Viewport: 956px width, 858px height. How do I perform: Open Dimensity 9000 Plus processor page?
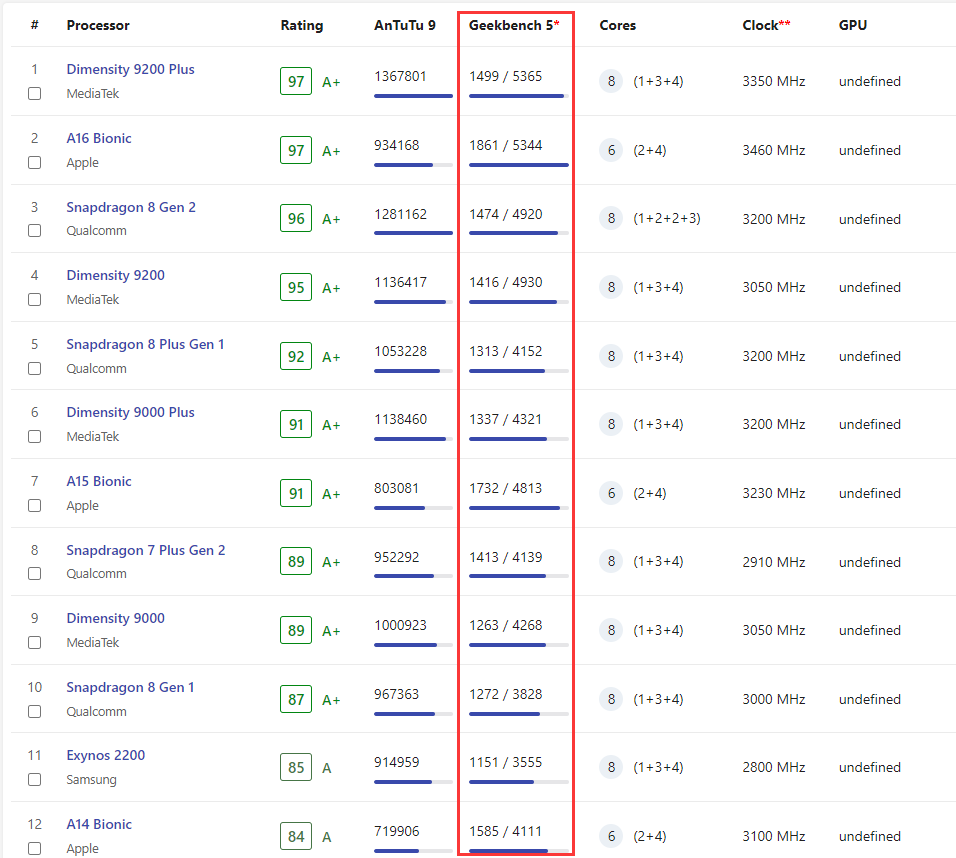pyautogui.click(x=130, y=412)
